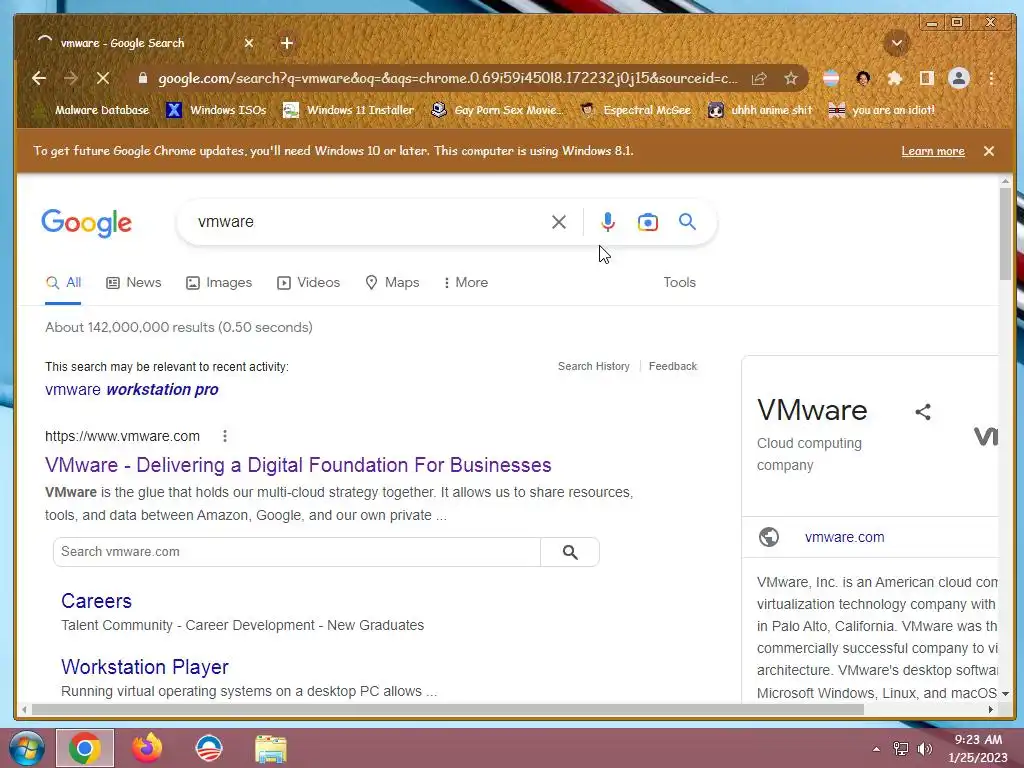
Task: Search by image with camera icon
Action: point(648,222)
